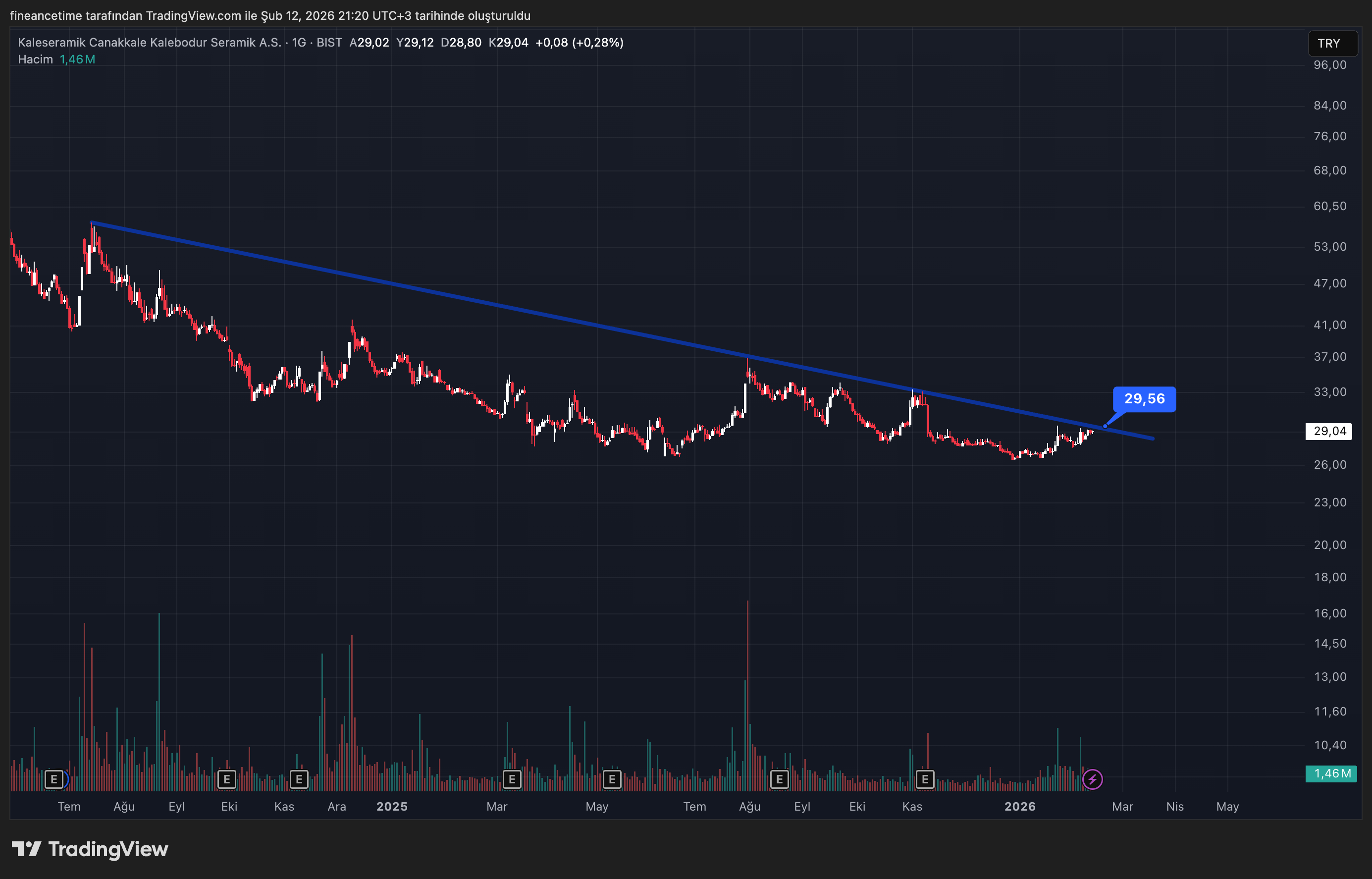Image resolution: width=1372 pixels, height=879 pixels.
Task: Select the earnings E marker after May 2025
Action: click(612, 779)
